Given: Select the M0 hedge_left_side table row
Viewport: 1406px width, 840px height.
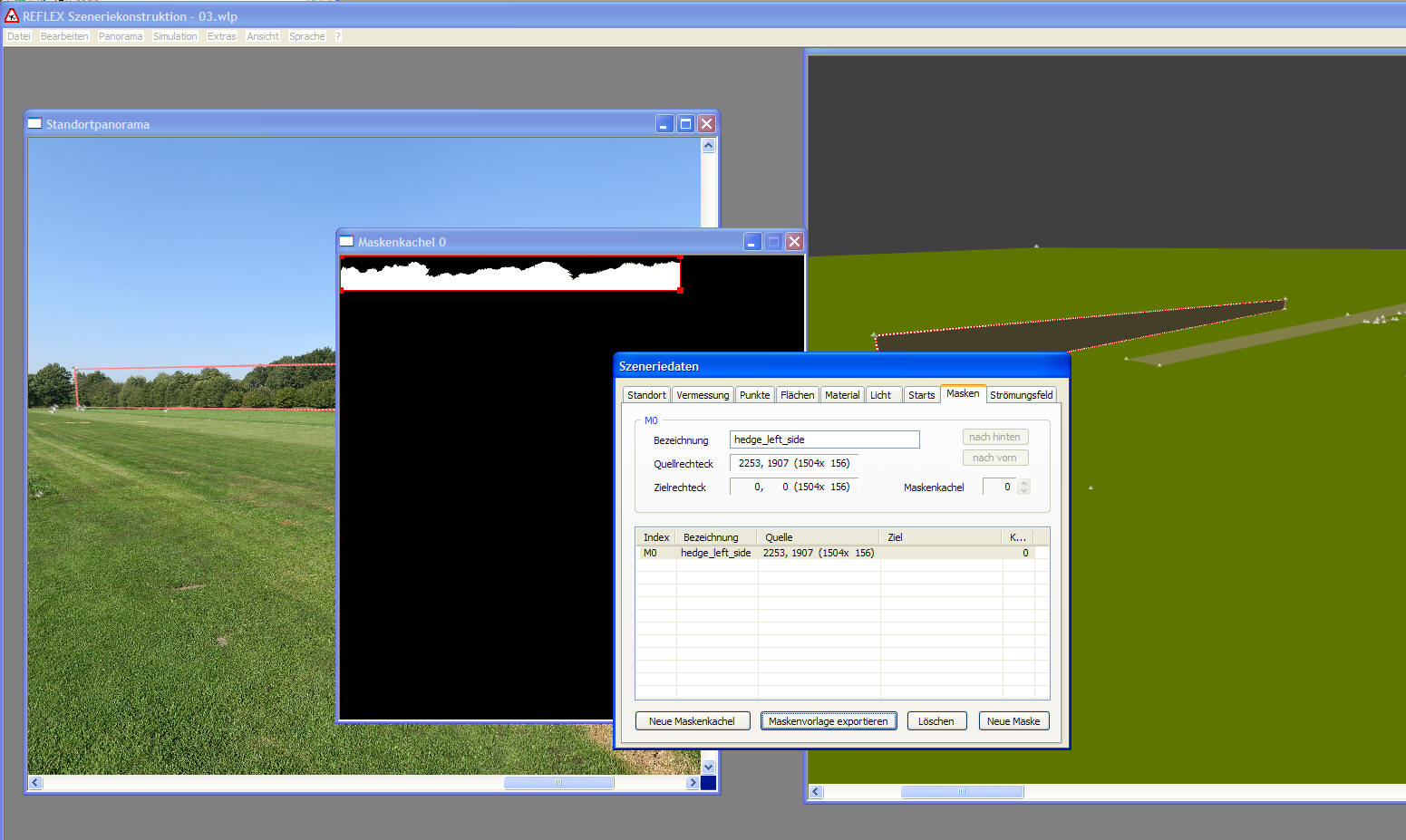Looking at the screenshot, I should point(841,553).
